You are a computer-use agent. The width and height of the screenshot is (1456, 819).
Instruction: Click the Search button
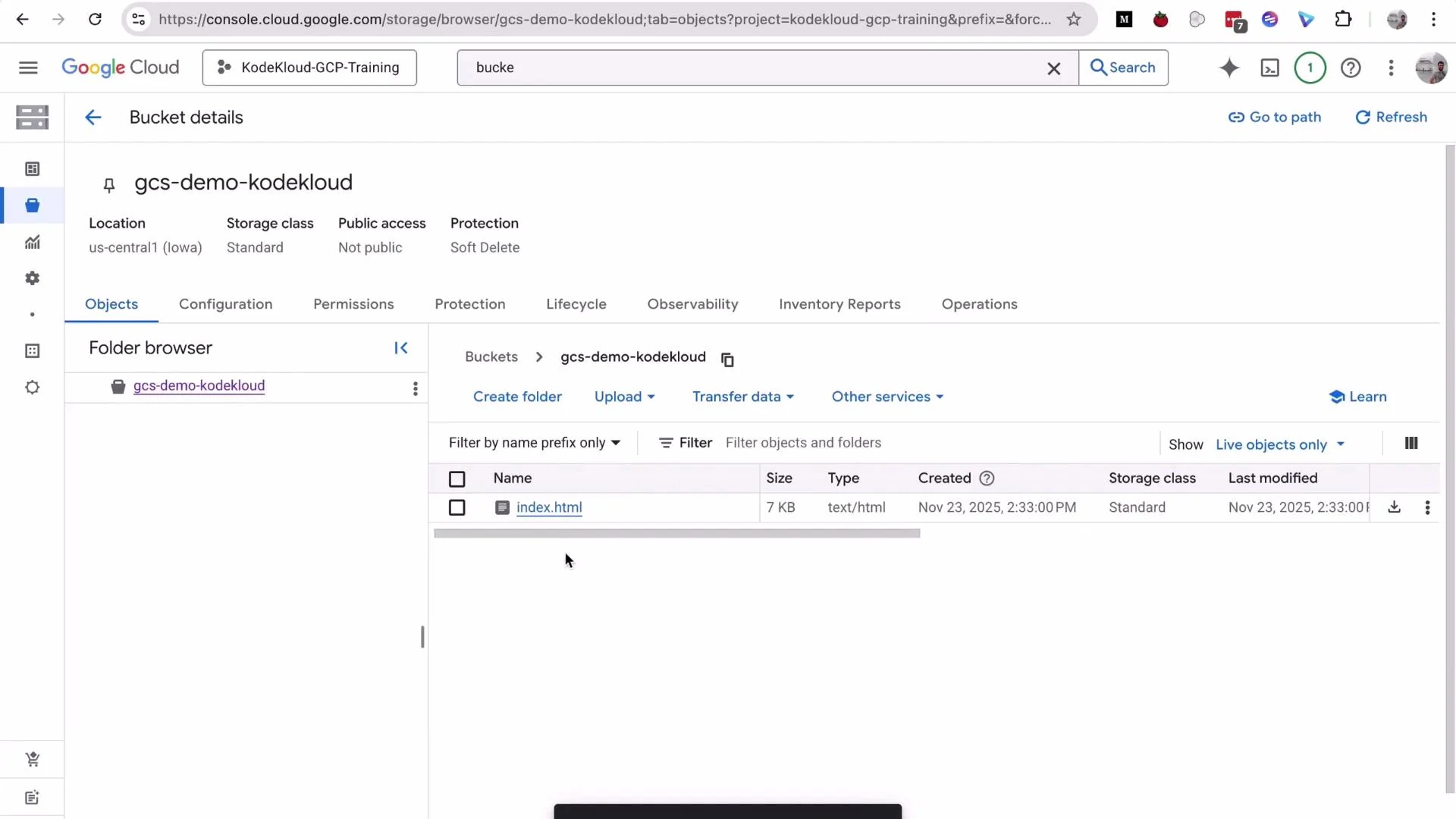click(x=1123, y=67)
